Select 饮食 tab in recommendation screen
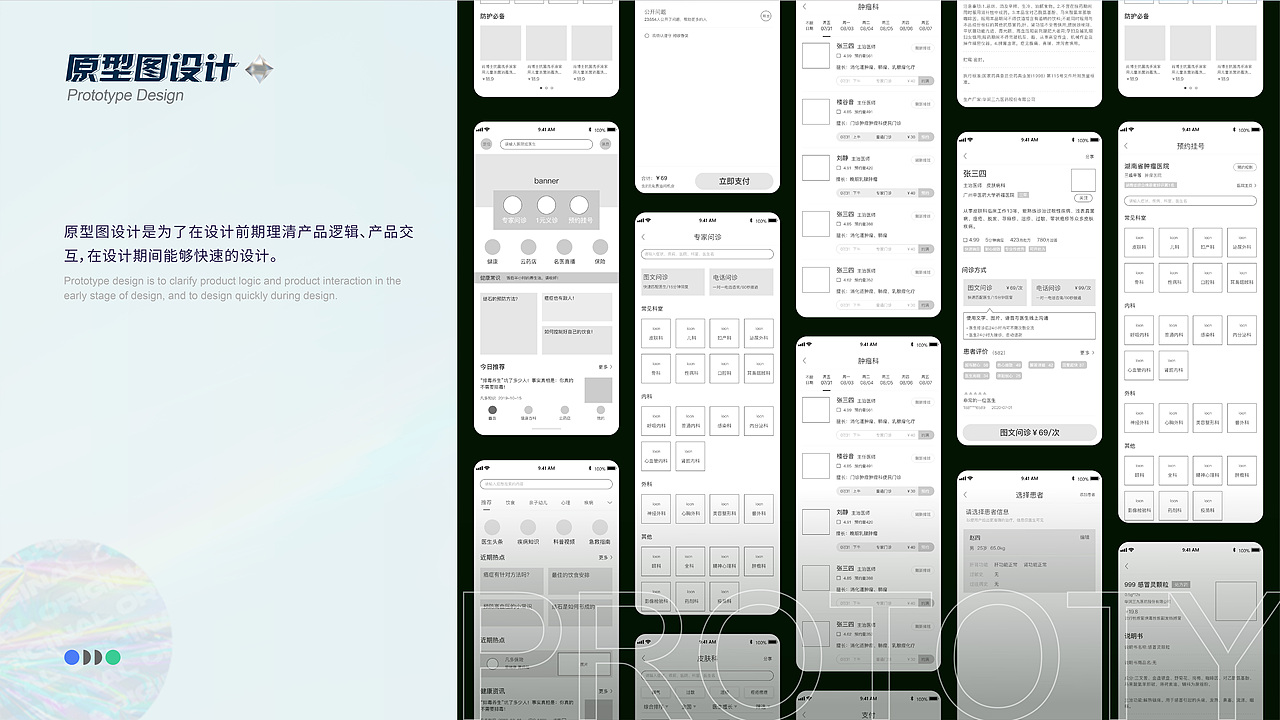Image resolution: width=1280 pixels, height=720 pixels. tap(510, 503)
